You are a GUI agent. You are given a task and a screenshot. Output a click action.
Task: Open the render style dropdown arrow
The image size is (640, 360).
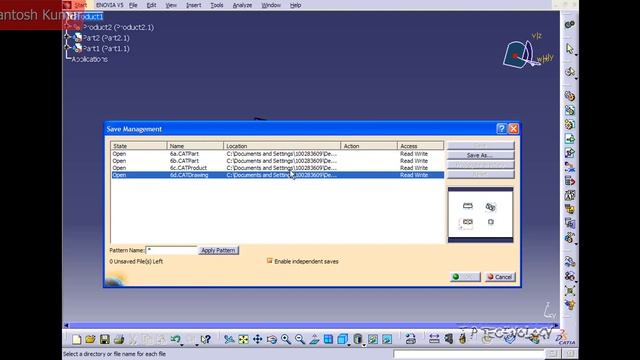(364, 344)
